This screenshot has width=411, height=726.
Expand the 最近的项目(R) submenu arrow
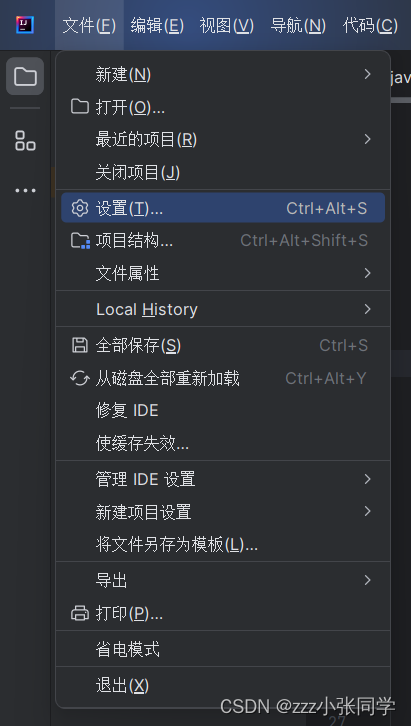367,139
